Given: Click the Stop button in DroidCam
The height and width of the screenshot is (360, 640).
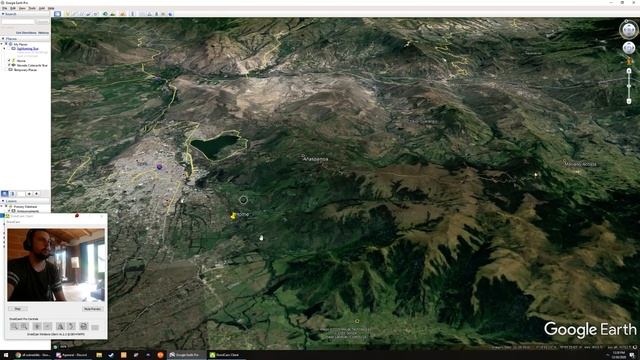Looking at the screenshot, I should click(18, 309).
